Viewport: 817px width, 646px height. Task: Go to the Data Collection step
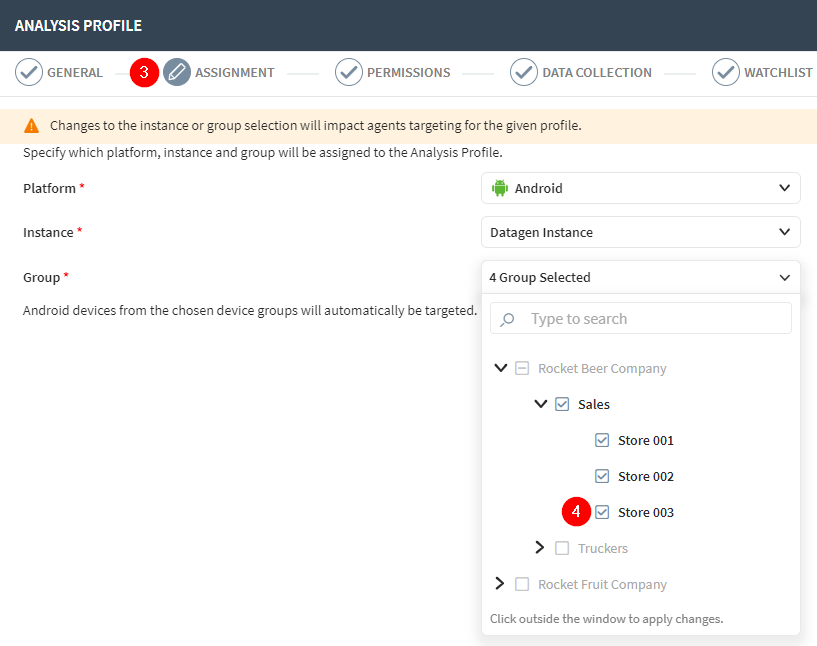pyautogui.click(x=596, y=72)
